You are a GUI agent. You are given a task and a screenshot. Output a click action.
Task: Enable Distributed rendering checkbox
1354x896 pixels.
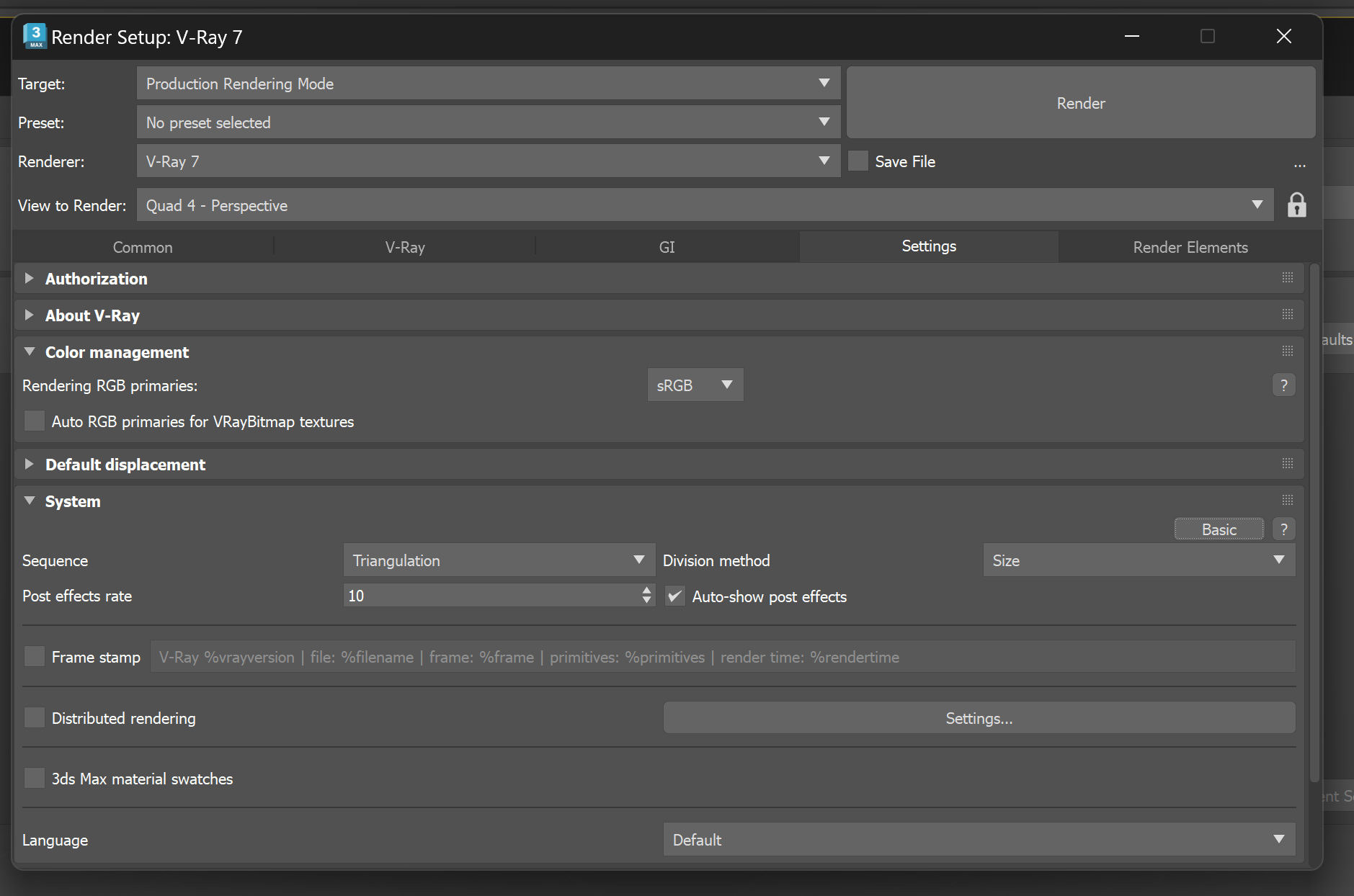(x=35, y=717)
